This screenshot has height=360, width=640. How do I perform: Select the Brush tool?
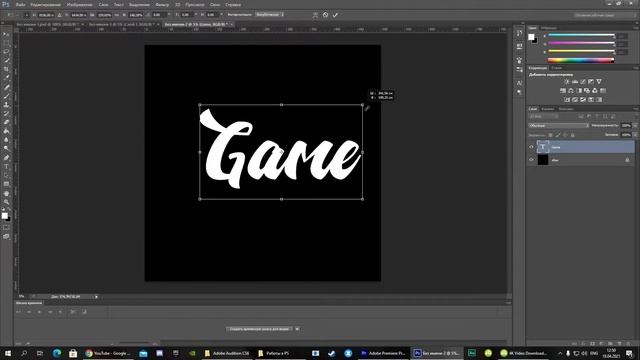point(6,96)
